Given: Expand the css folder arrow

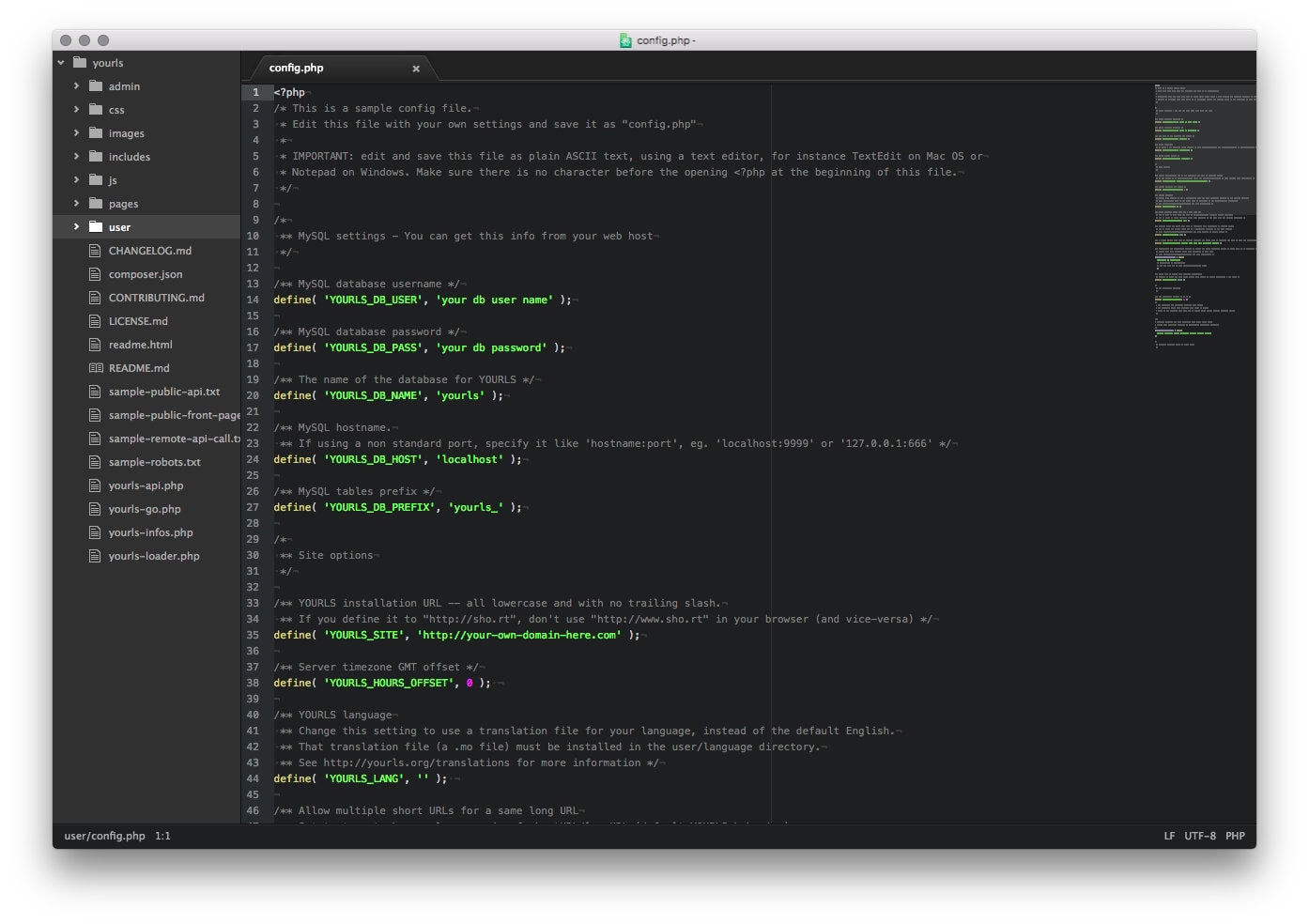Looking at the screenshot, I should click(x=76, y=110).
